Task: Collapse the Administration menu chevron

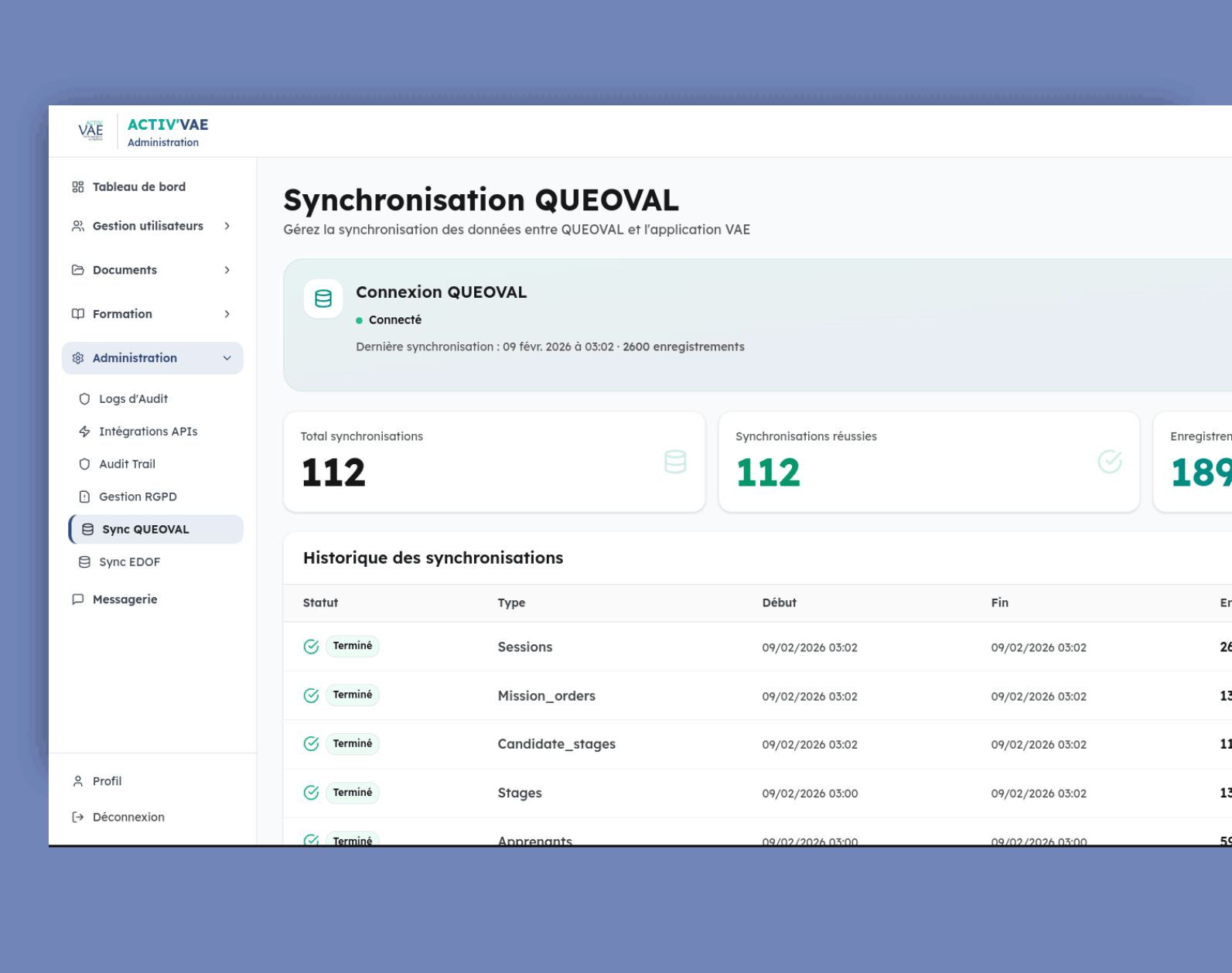Action: 227,358
